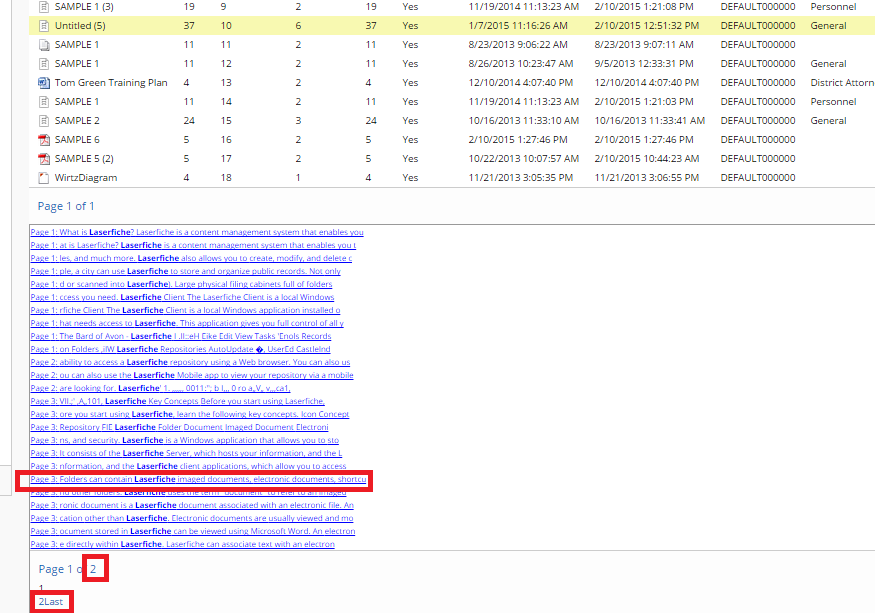875x613 pixels.
Task: Click the 'Page 1 of 1' results label
Action: (x=66, y=206)
